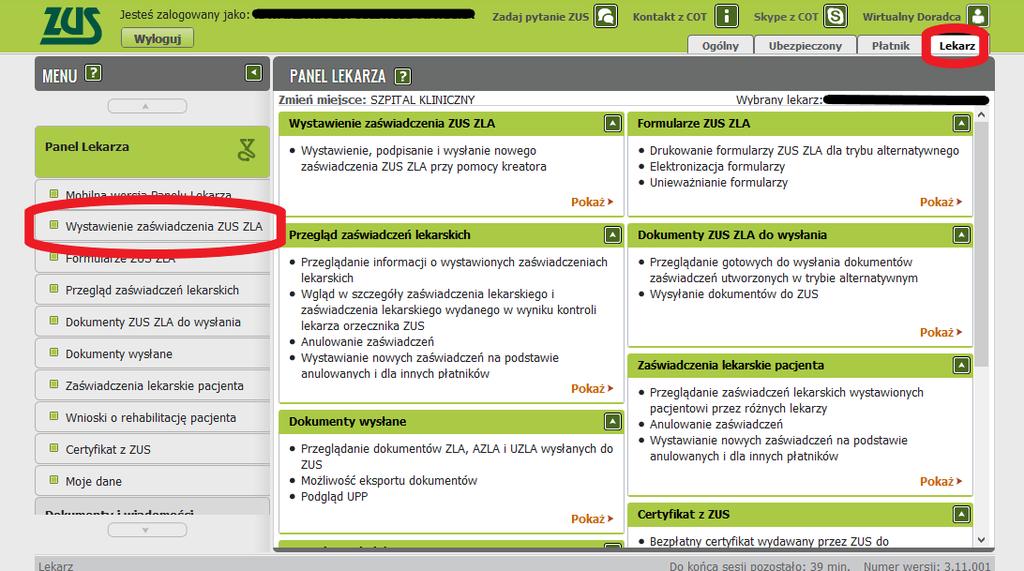Viewport: 1024px width, 571px height.
Task: Click the vertical scrollbar thumb in panel
Action: pyautogui.click(x=982, y=244)
